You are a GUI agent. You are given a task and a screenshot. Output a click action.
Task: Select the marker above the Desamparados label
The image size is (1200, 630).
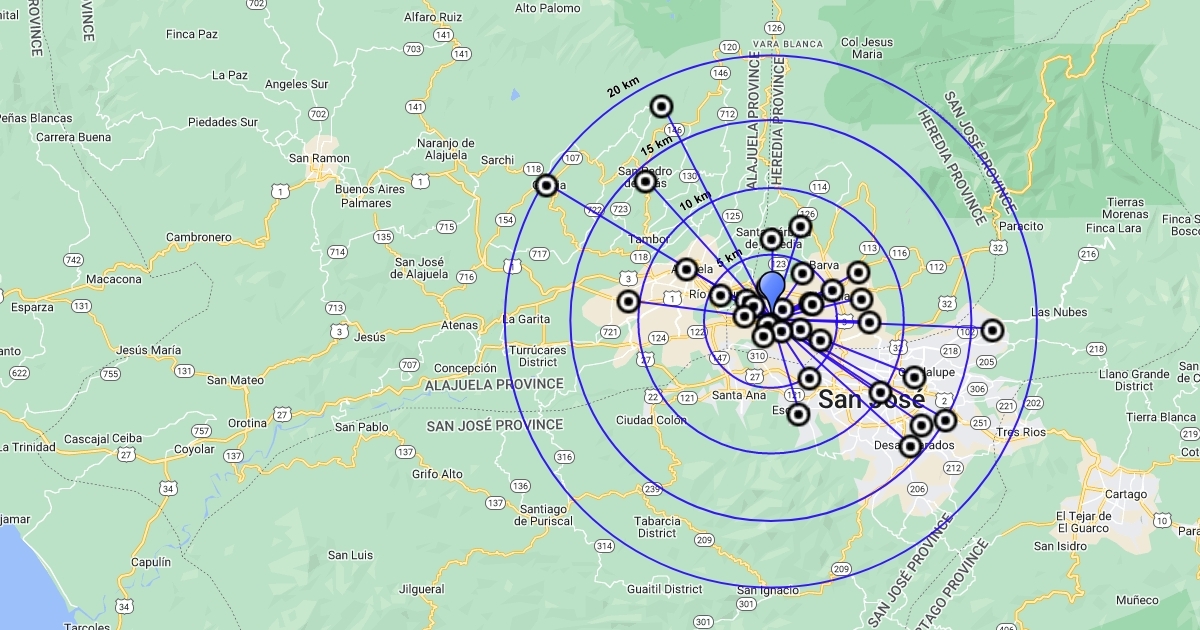click(921, 426)
